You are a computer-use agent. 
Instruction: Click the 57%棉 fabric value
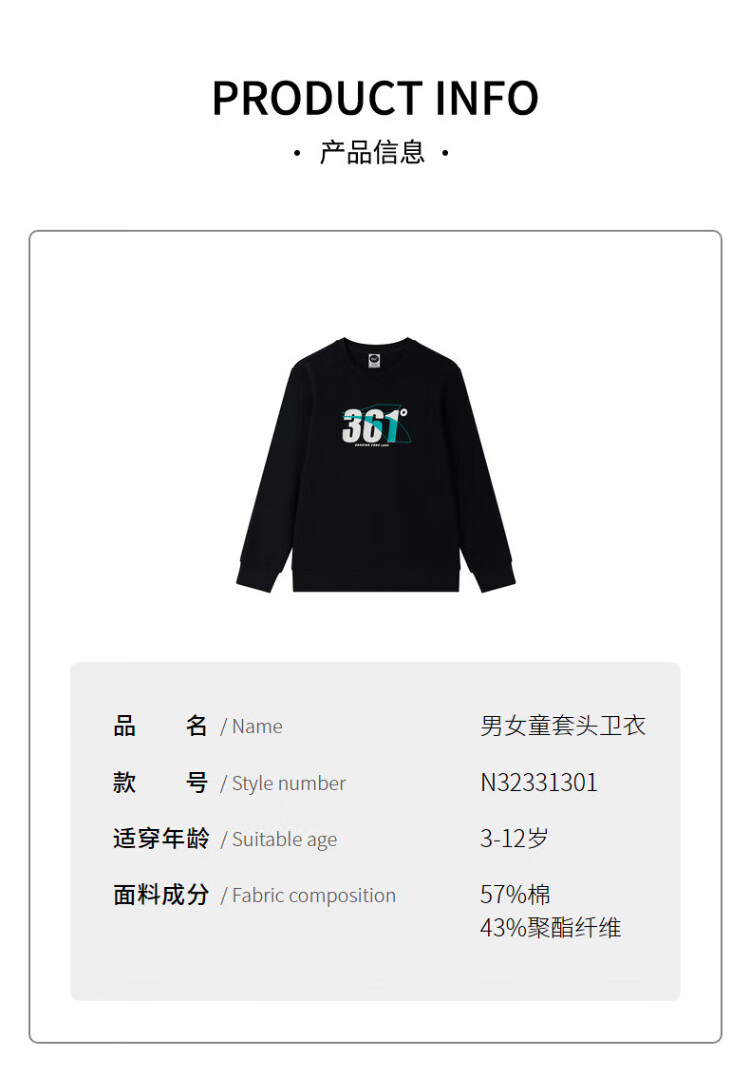pos(515,894)
